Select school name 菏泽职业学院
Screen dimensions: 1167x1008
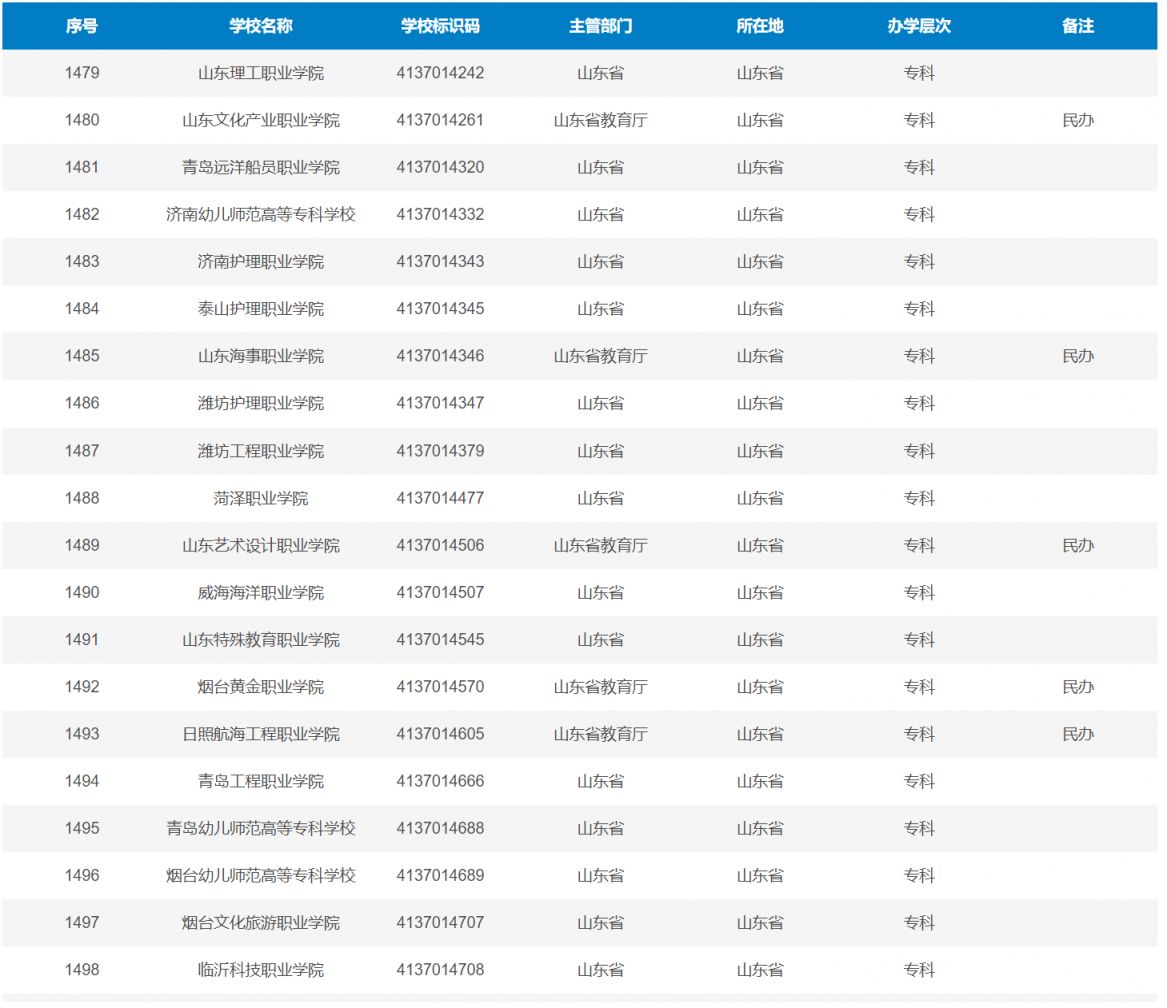point(260,498)
